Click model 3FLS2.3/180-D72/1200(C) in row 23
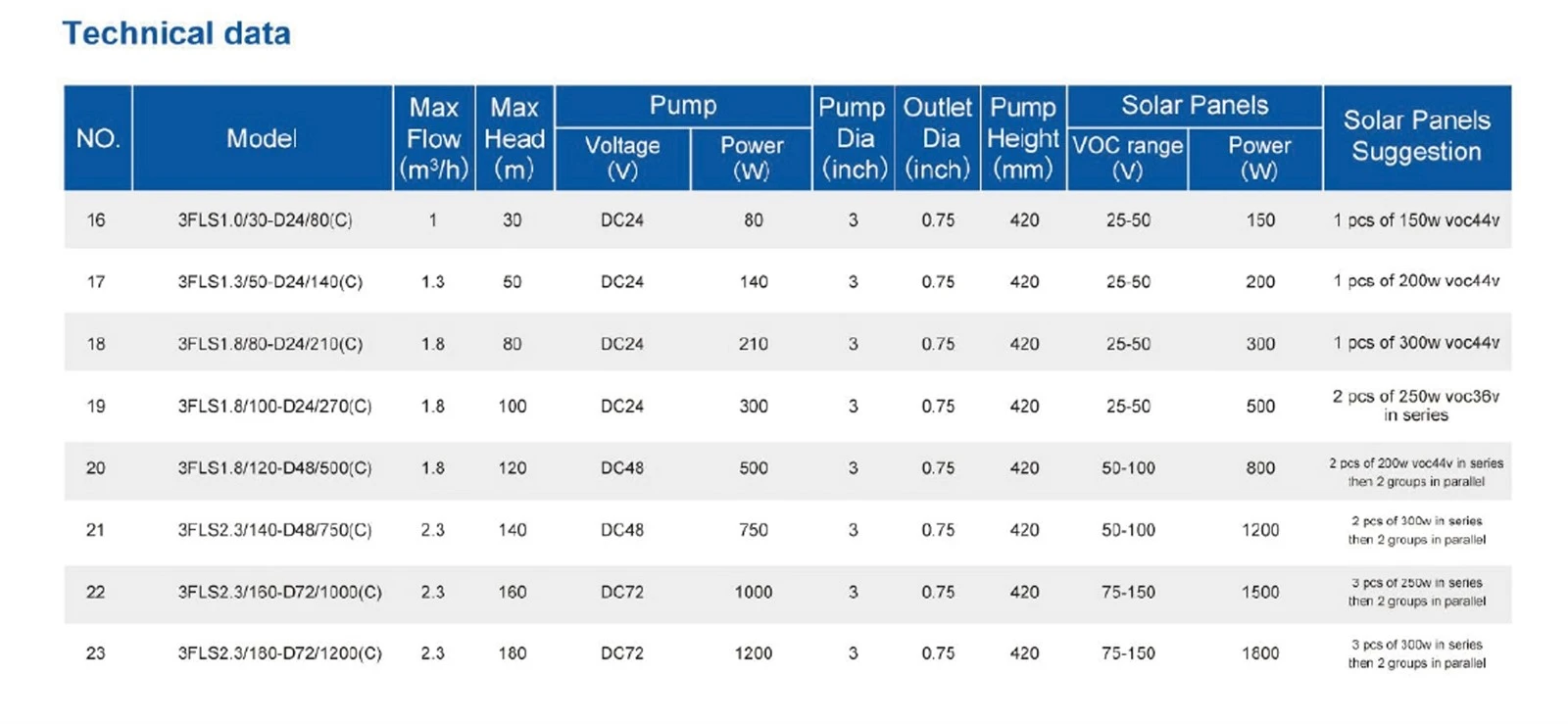This screenshot has height=724, width=1568. click(x=279, y=653)
